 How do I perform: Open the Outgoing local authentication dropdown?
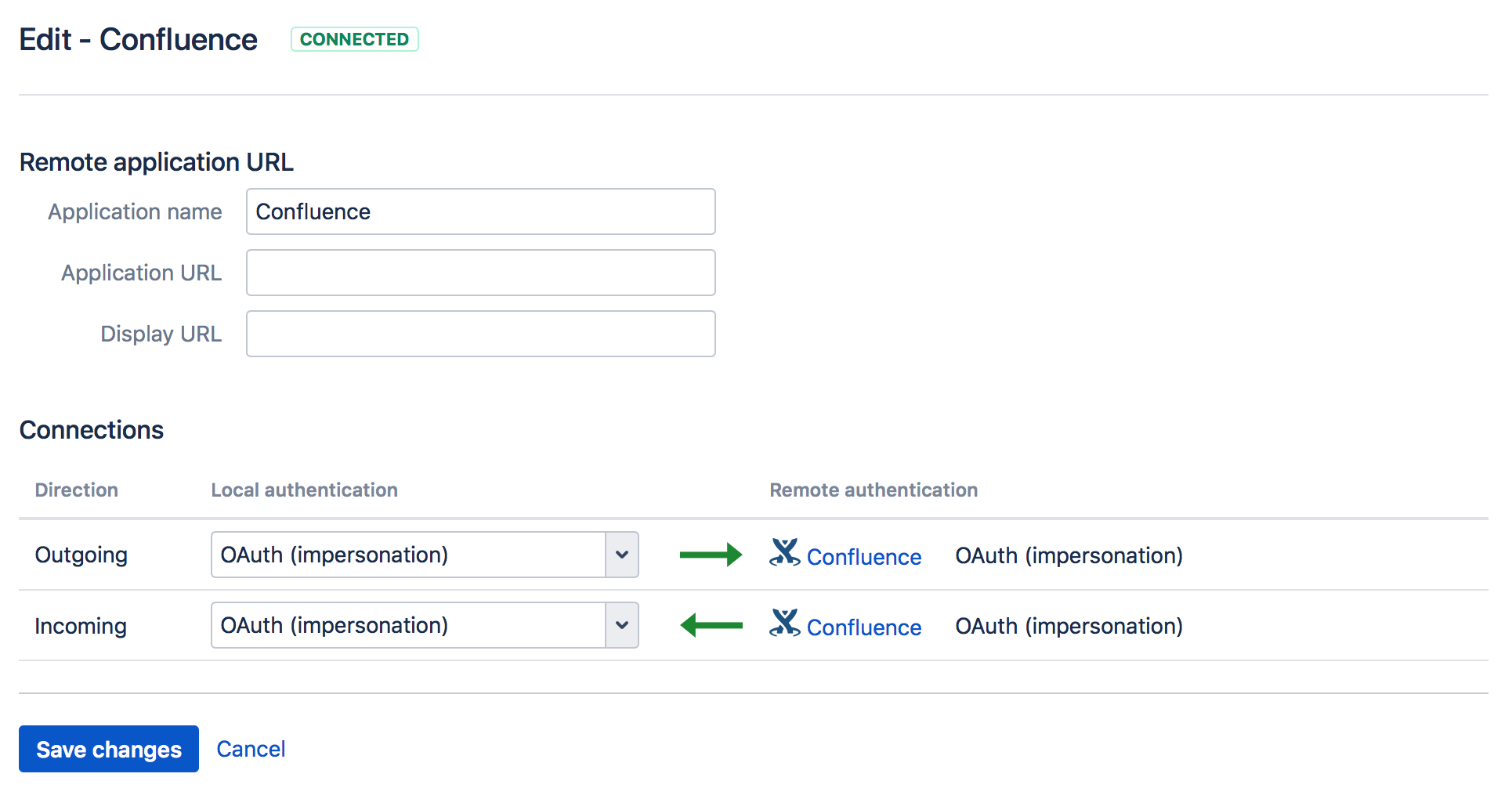tap(425, 555)
